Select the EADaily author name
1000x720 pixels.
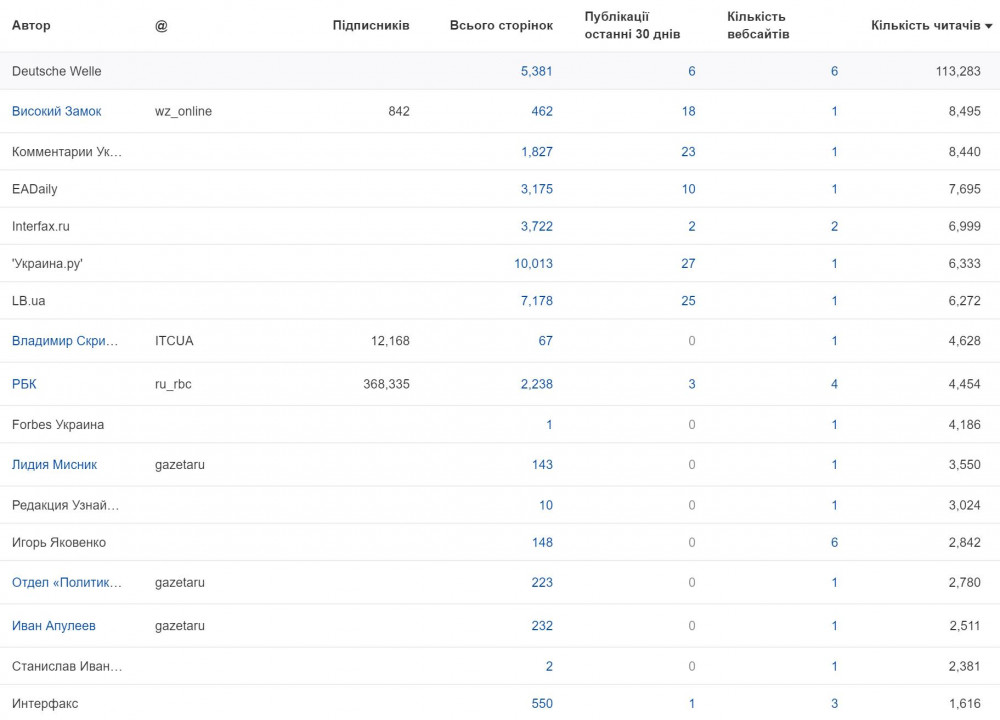point(34,189)
